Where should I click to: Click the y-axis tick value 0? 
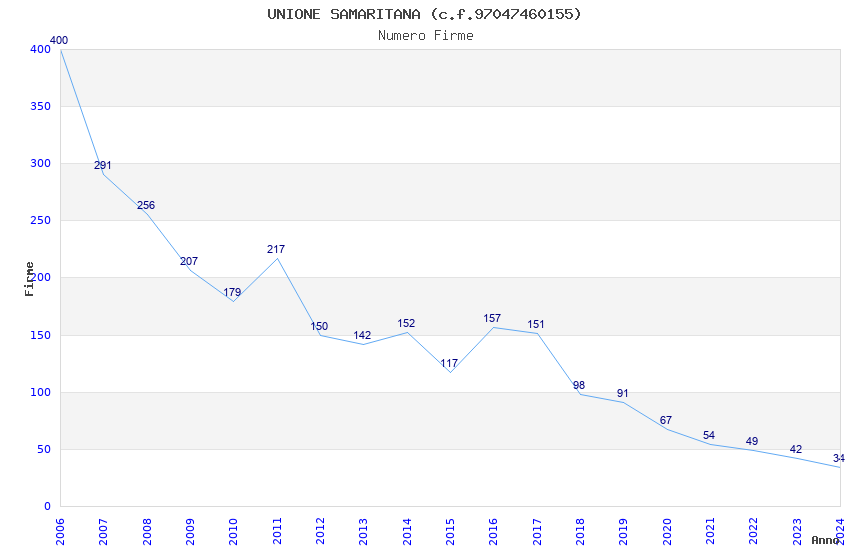point(47,506)
